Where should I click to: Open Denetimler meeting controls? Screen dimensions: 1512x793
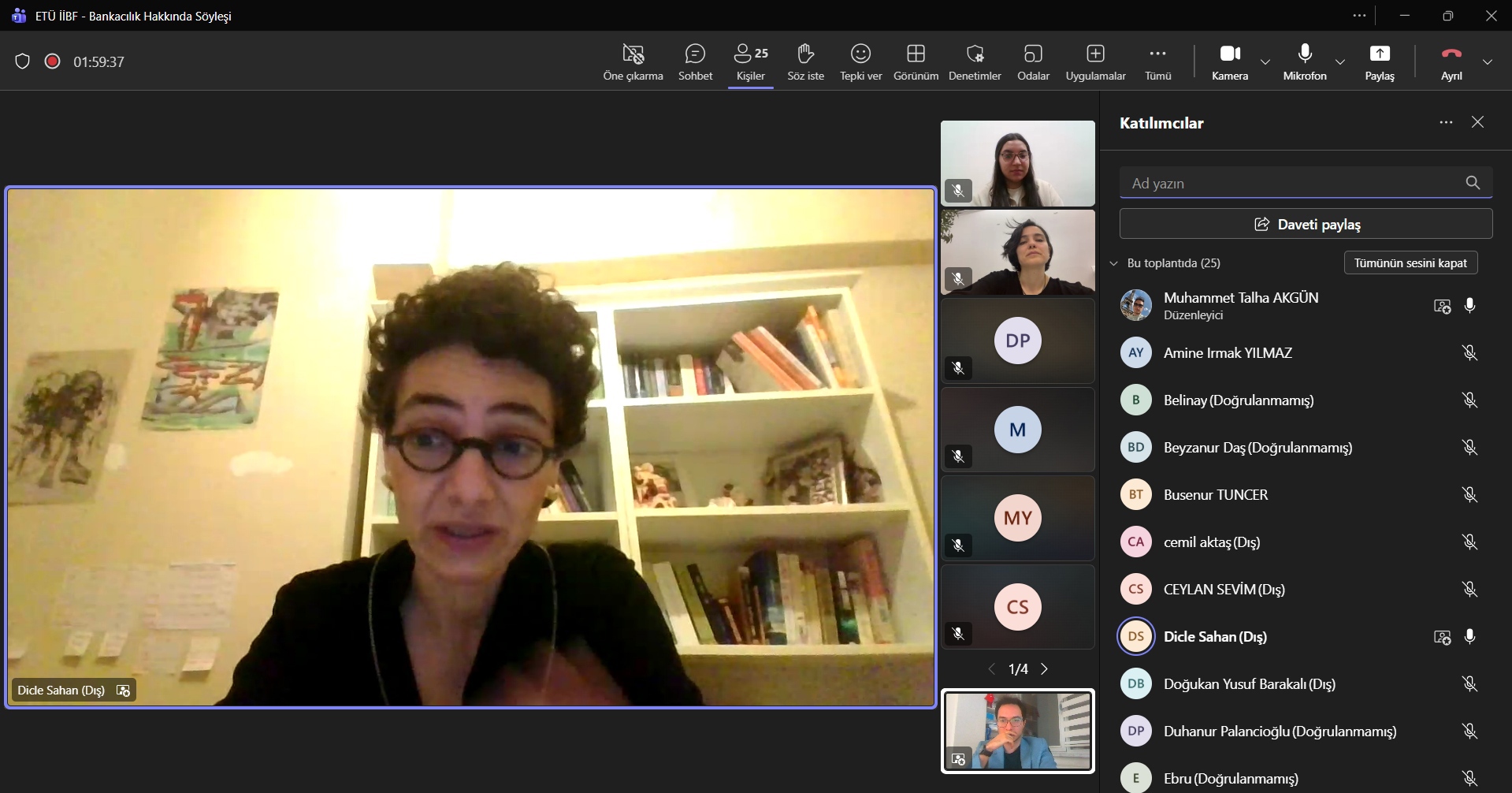pyautogui.click(x=975, y=61)
